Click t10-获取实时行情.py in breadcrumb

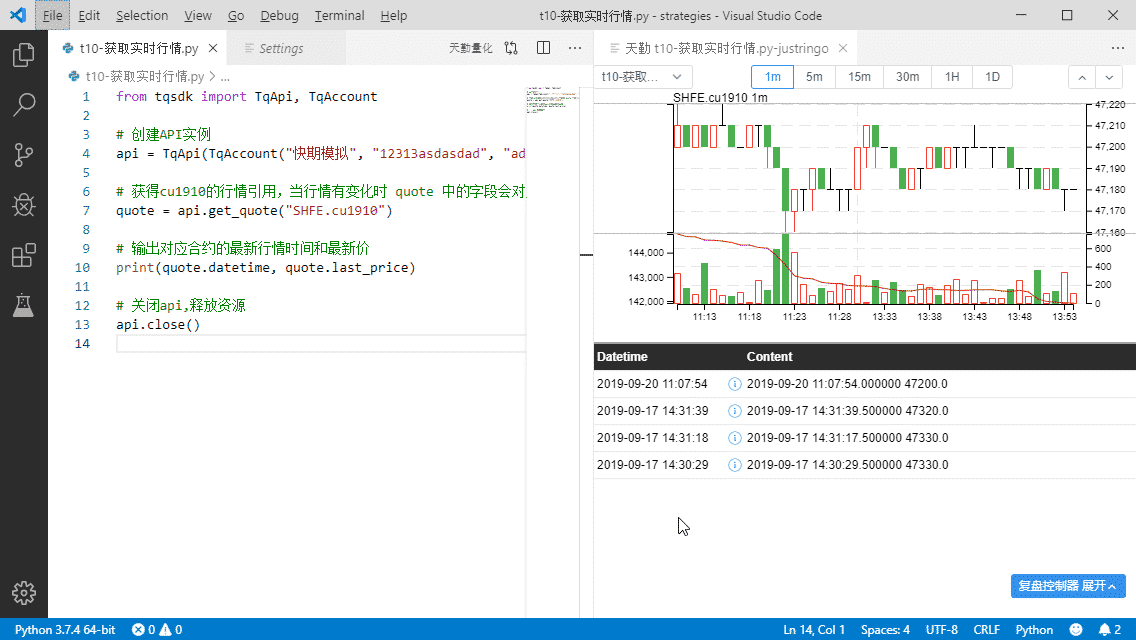click(145, 76)
